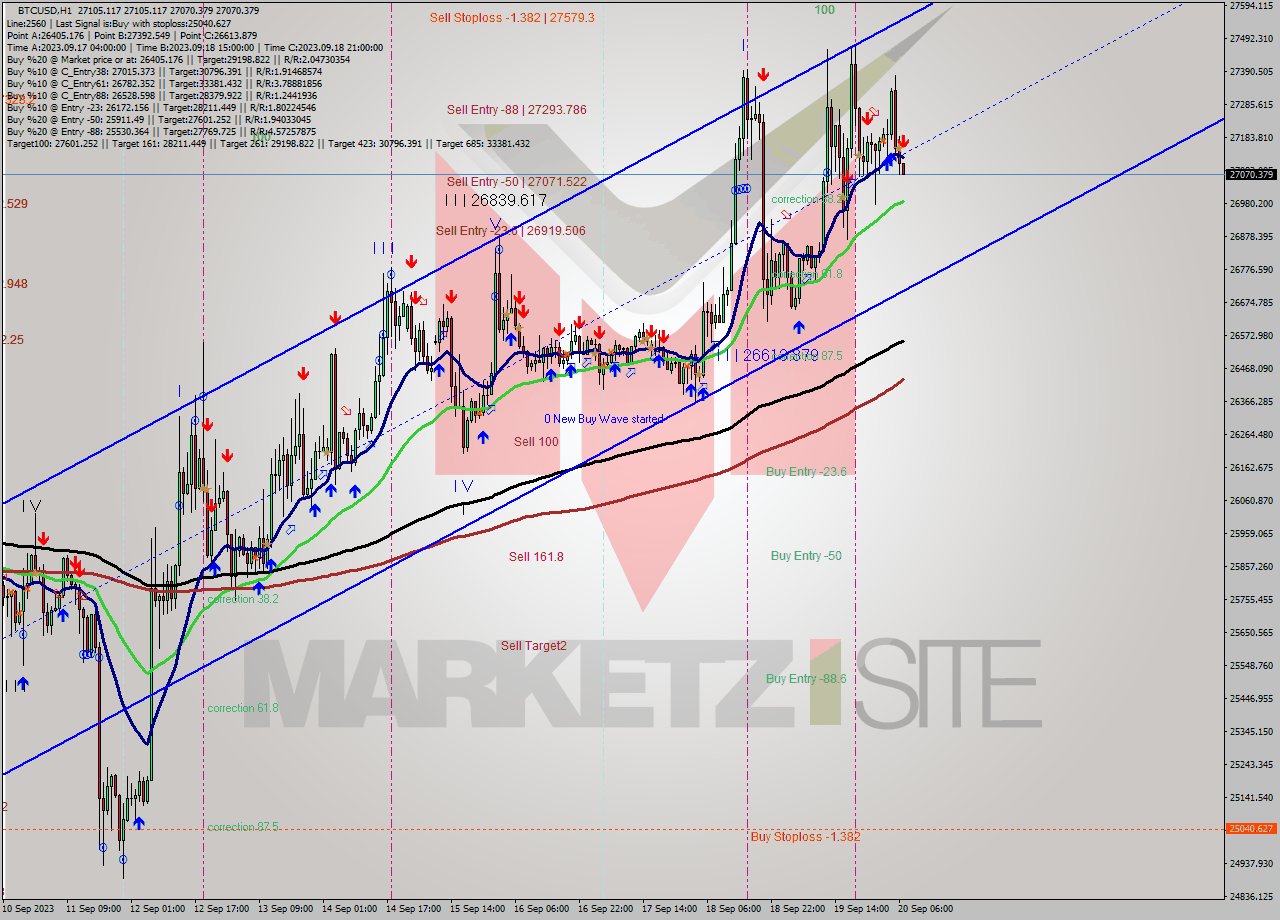
Task: Click the 24836.125 price axis value
Action: (x=1251, y=897)
